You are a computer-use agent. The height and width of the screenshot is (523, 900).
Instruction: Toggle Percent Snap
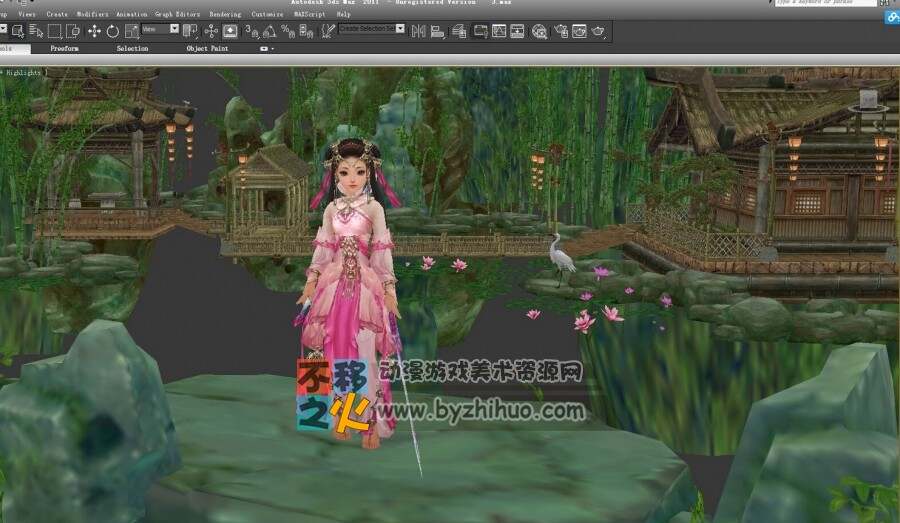click(288, 31)
